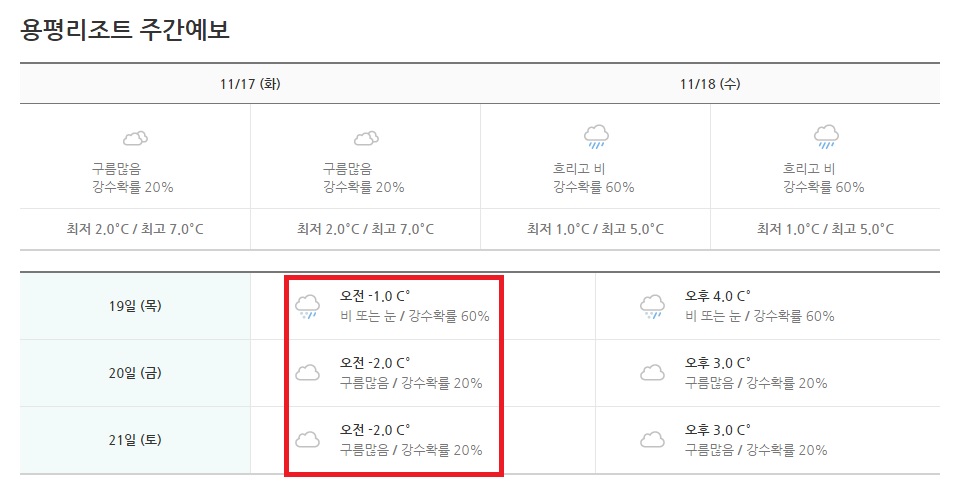Click first 최저 1.0°C / 최고 5.0°C cell
953x494 pixels.
tap(595, 229)
